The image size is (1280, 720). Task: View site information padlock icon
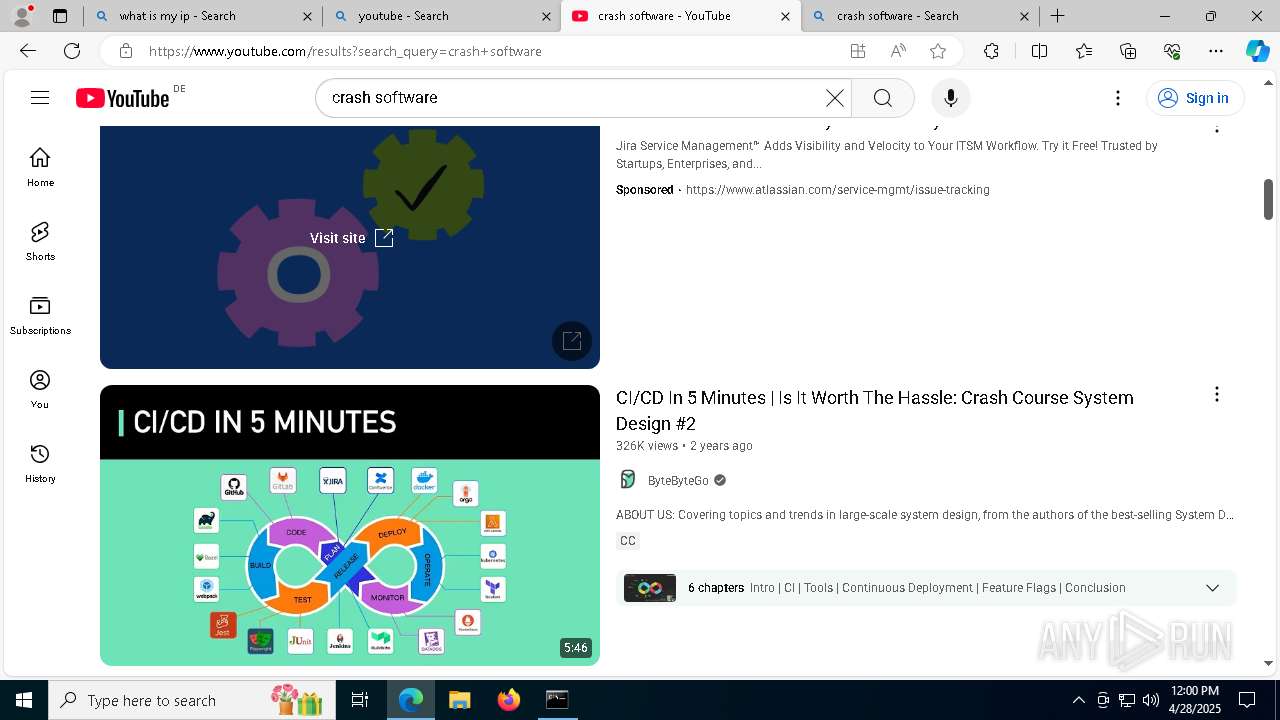click(125, 51)
